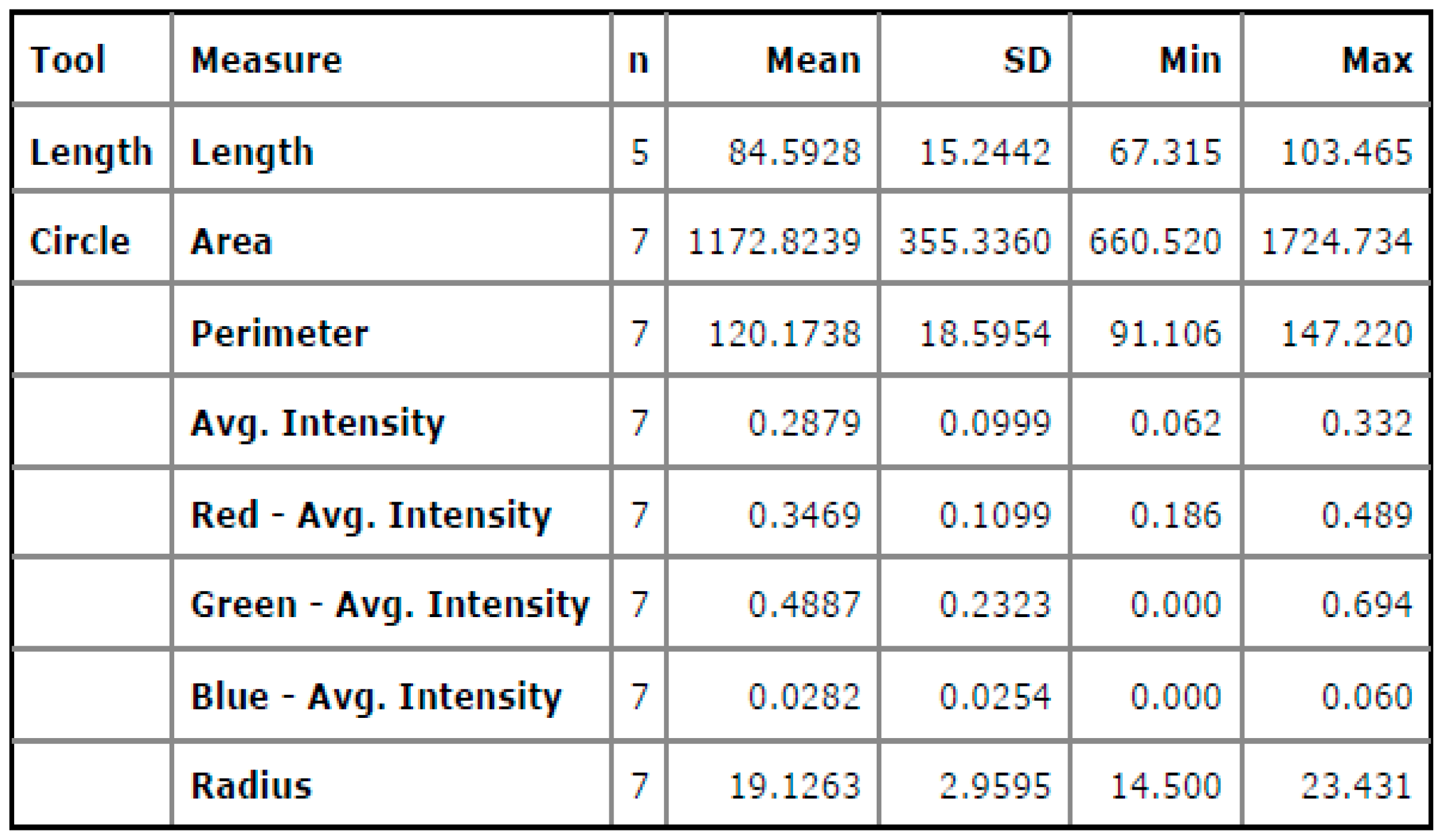The width and height of the screenshot is (1441, 840).
Task: Click the Perimeter SD value 18.5954
Action: click(985, 333)
